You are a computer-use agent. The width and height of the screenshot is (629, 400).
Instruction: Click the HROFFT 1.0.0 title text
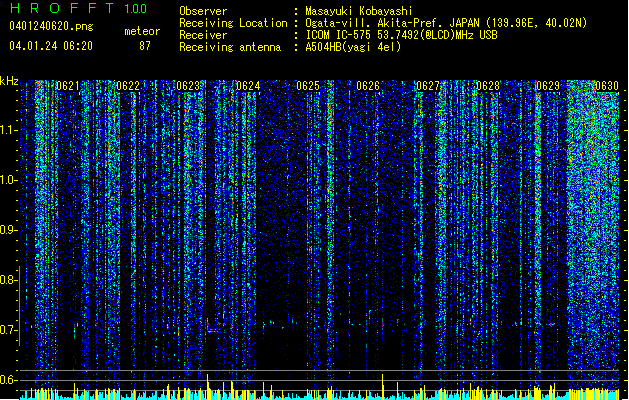(78, 8)
